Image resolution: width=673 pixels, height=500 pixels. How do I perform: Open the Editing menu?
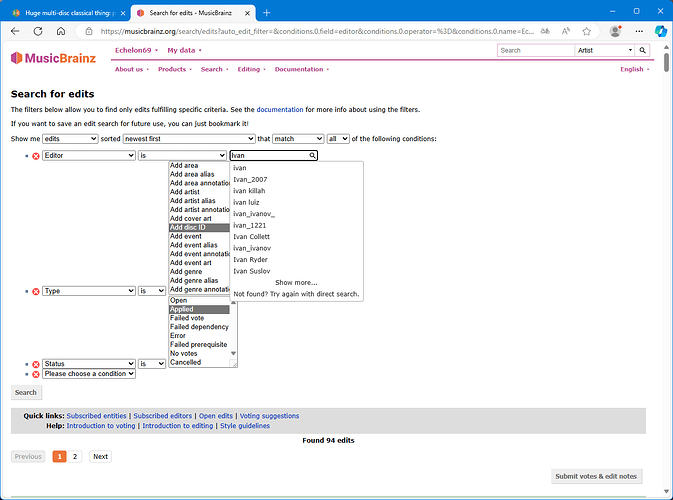coord(252,69)
